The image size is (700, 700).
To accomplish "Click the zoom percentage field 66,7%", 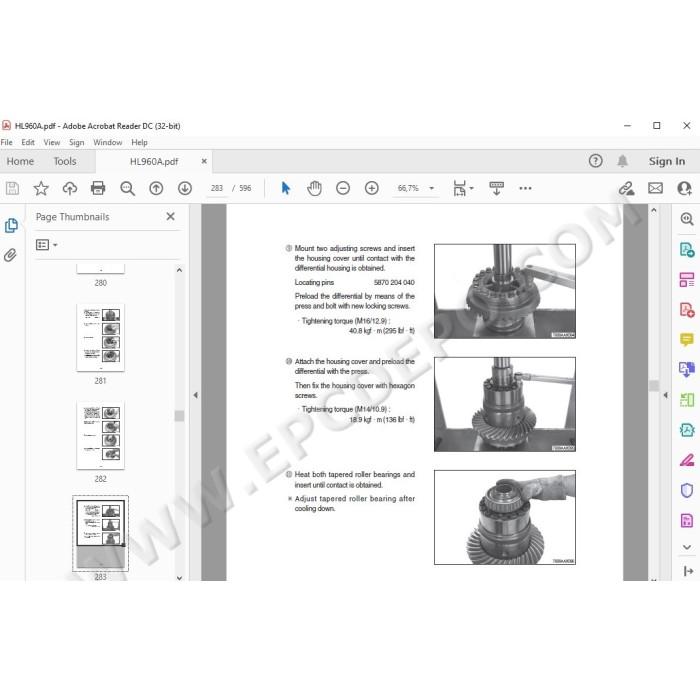I will pos(408,188).
